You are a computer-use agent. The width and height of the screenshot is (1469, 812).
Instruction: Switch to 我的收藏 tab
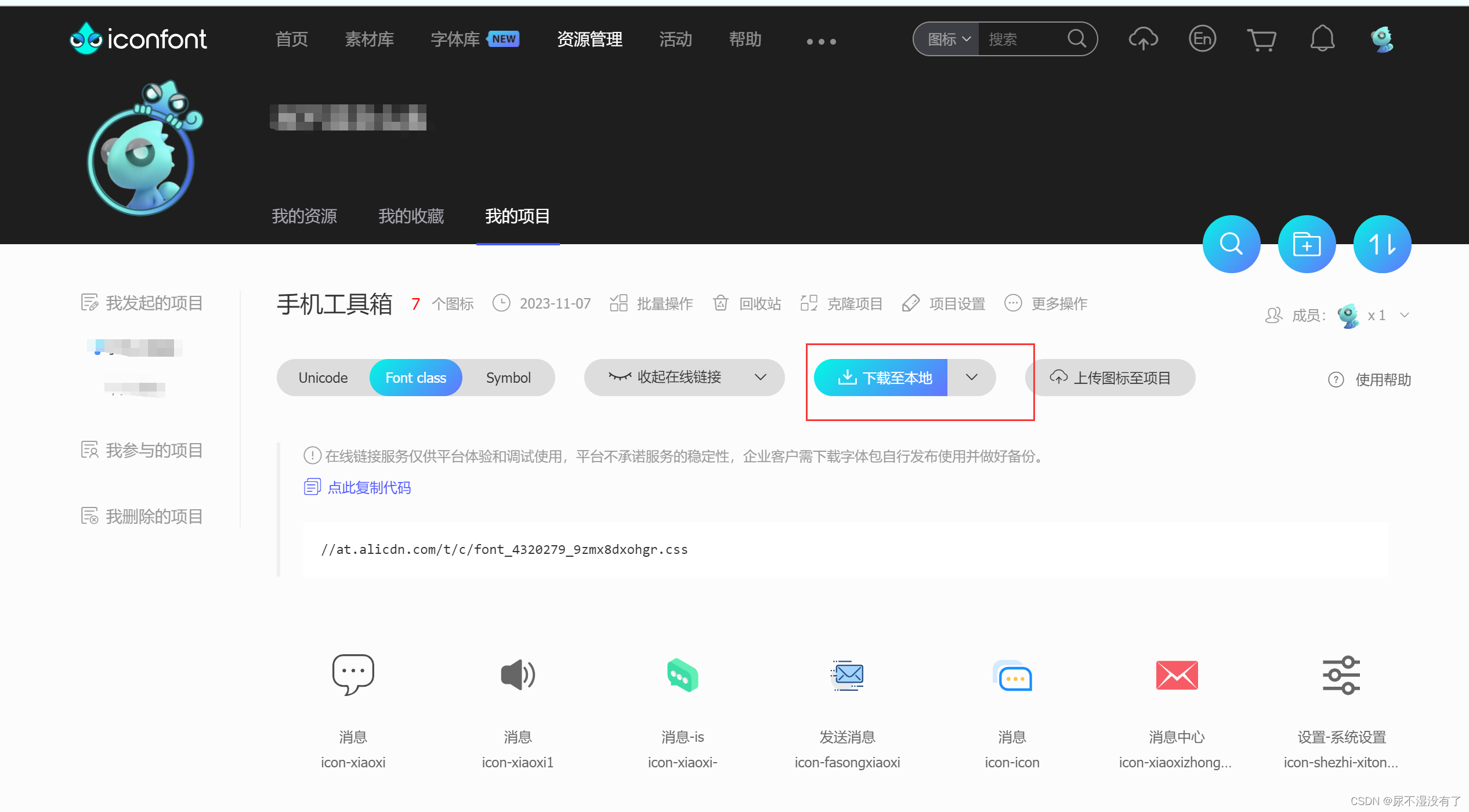(411, 216)
